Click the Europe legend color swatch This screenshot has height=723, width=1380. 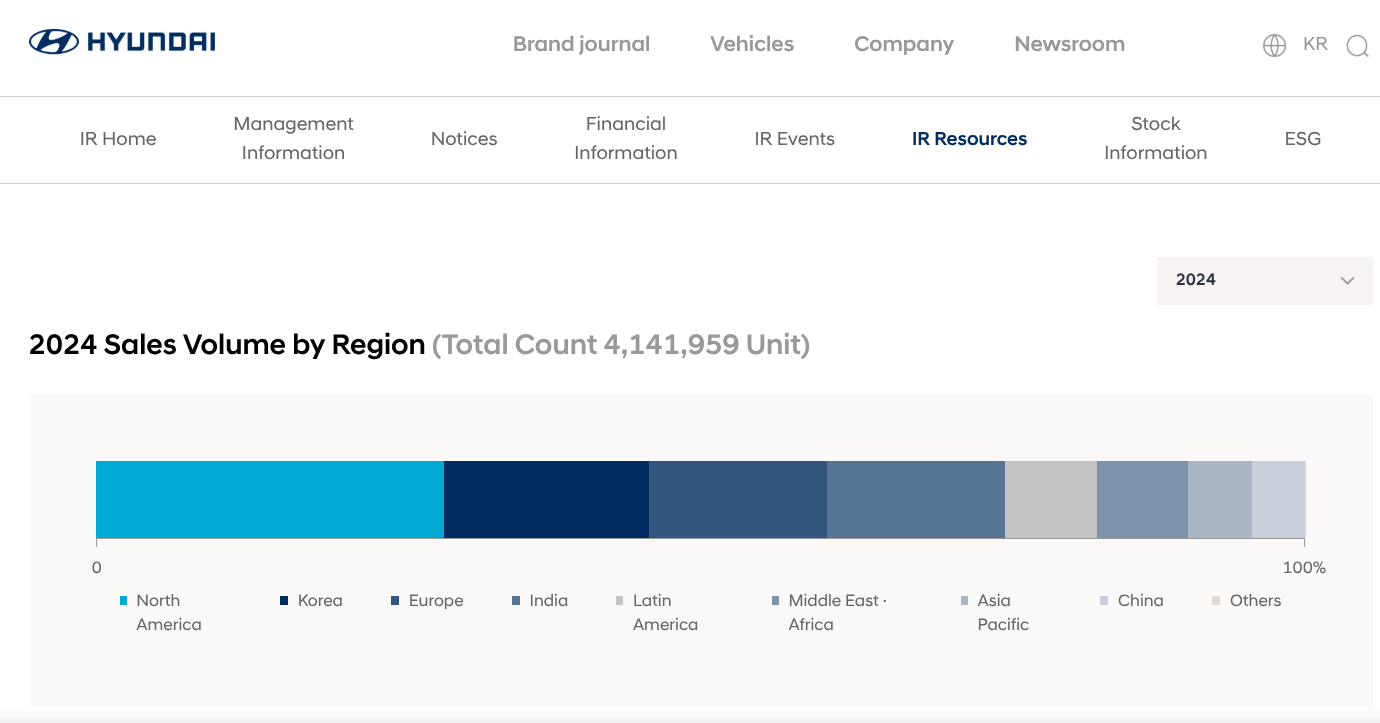396,601
